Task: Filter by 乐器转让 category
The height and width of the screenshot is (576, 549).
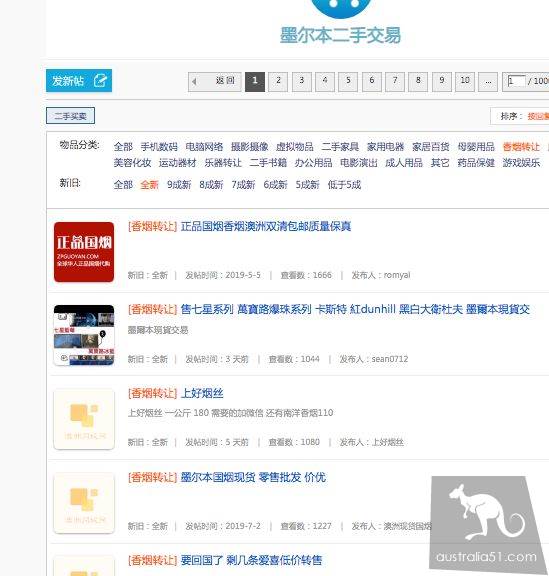Action: point(223,163)
